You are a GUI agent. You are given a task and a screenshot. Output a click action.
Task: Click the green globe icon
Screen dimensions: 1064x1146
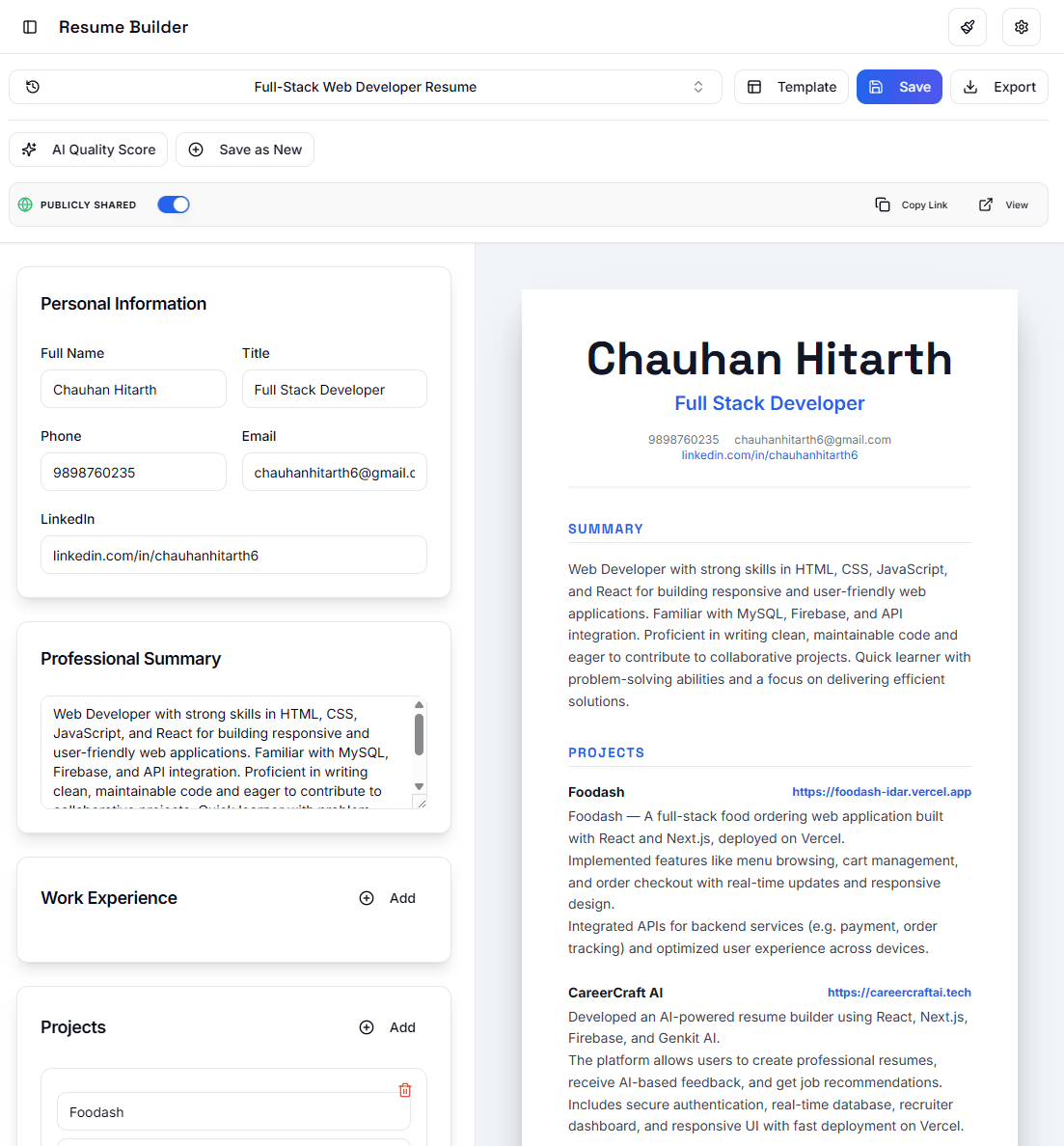[x=26, y=205]
